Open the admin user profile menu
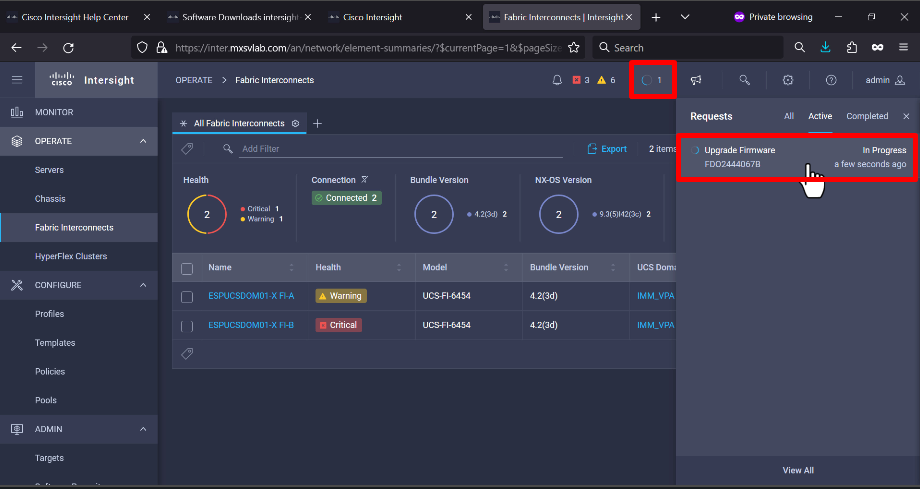 [885, 80]
